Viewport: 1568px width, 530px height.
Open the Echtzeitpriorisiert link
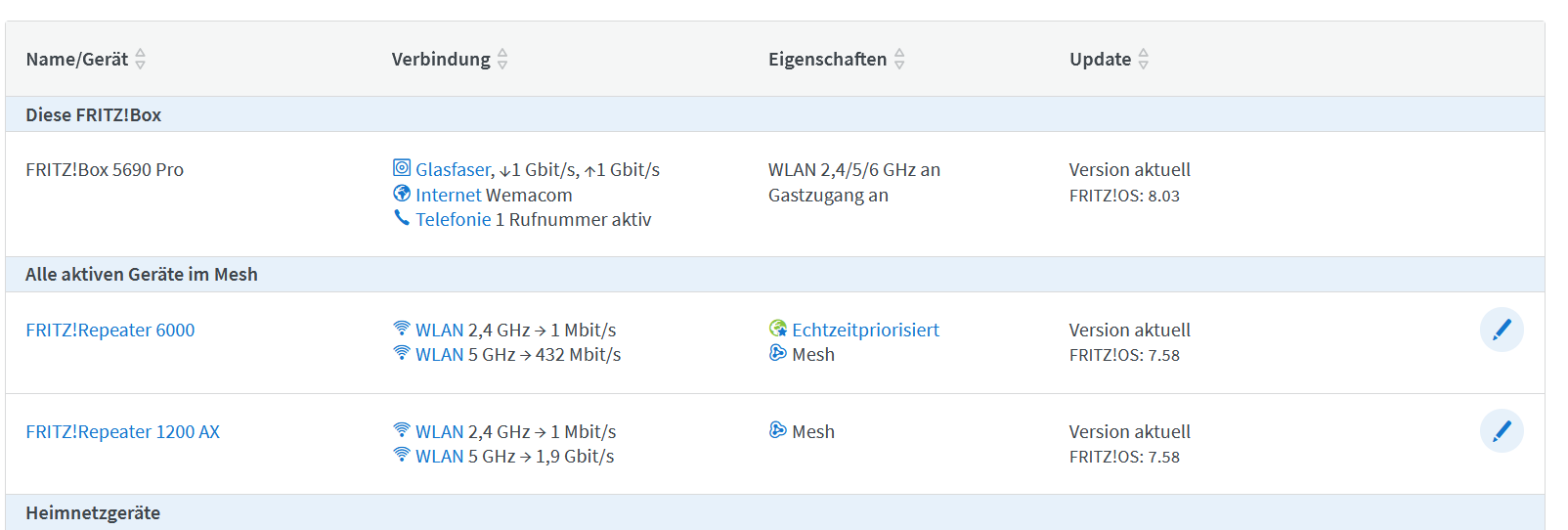click(x=865, y=330)
